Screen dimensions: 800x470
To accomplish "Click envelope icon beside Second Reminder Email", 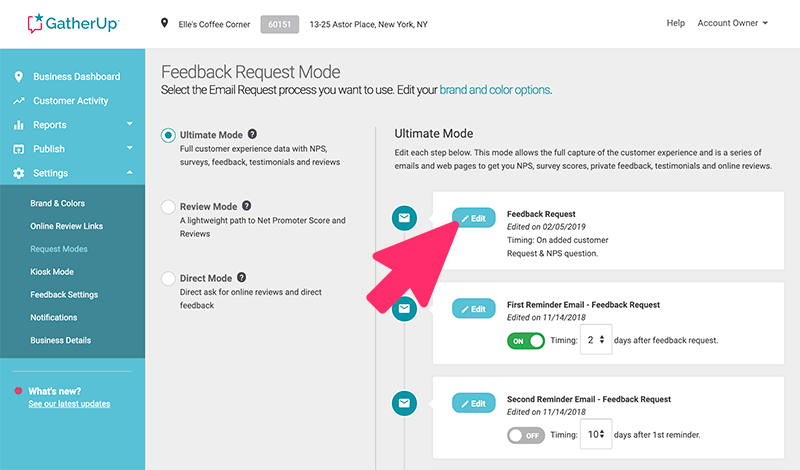I will coord(404,403).
